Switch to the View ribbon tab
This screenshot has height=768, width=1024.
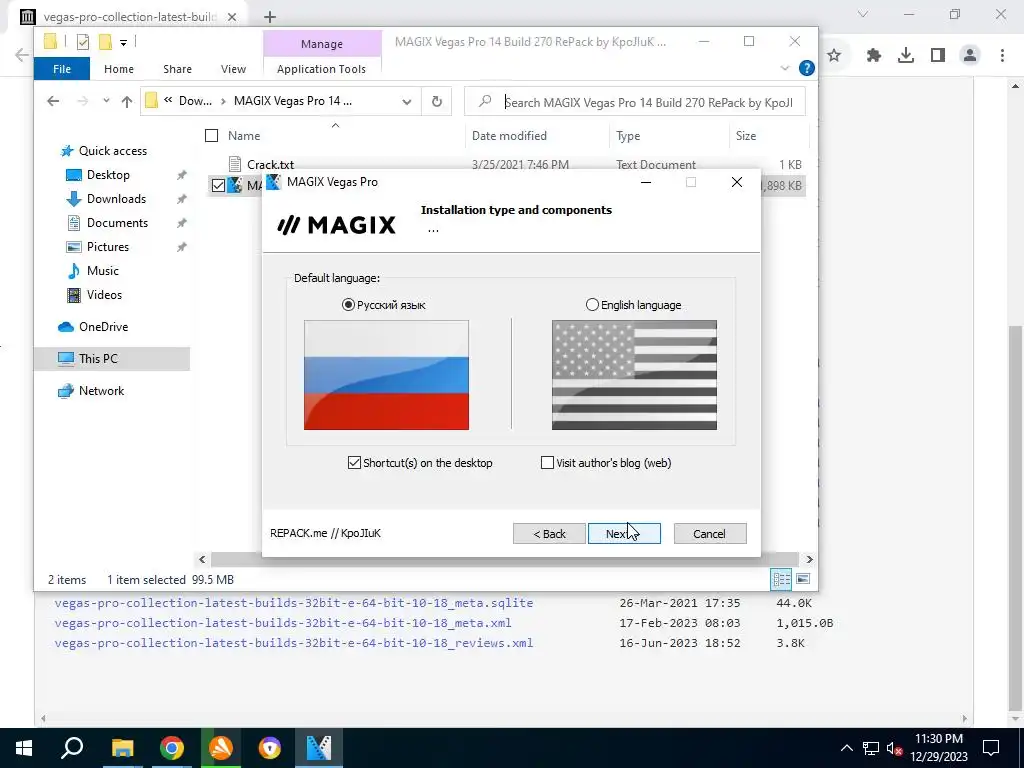pos(233,69)
